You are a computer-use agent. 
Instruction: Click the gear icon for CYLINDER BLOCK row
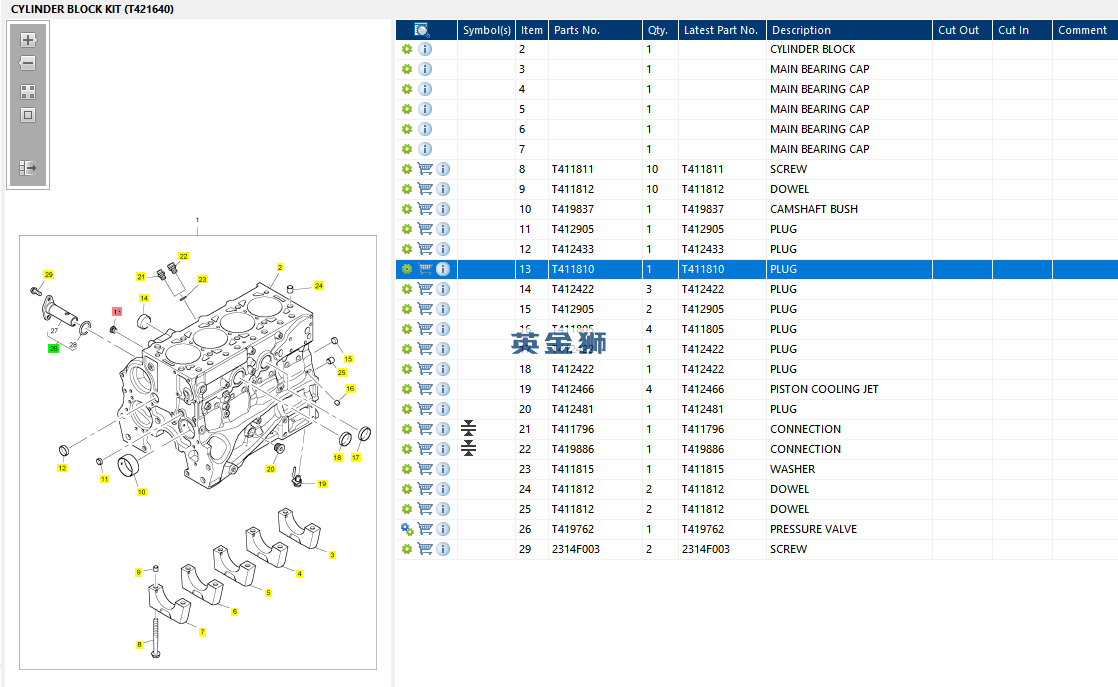point(407,49)
